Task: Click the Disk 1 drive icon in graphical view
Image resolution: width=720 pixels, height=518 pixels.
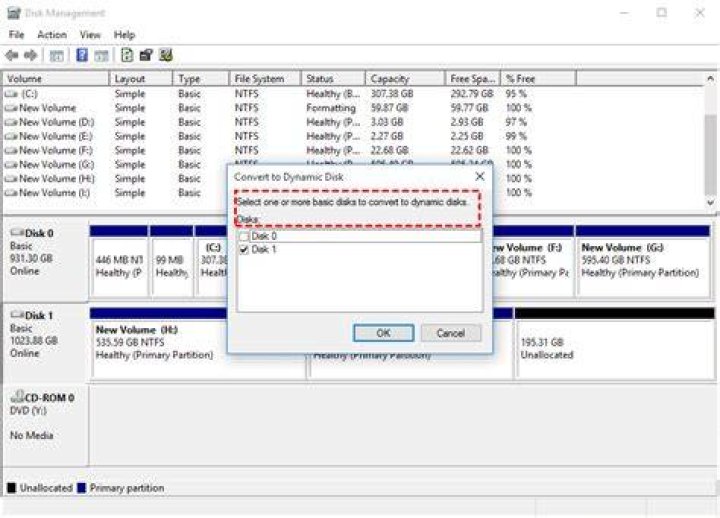Action: pos(17,315)
